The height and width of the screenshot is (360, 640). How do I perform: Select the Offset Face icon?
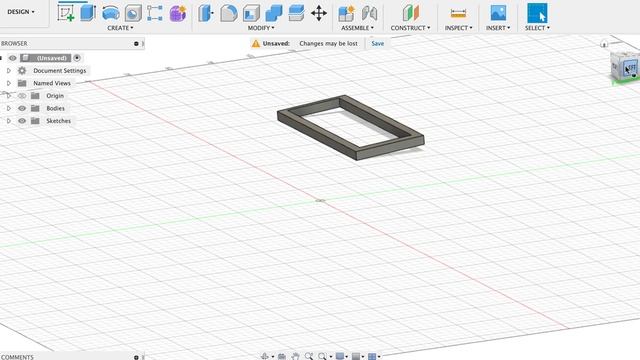point(296,13)
